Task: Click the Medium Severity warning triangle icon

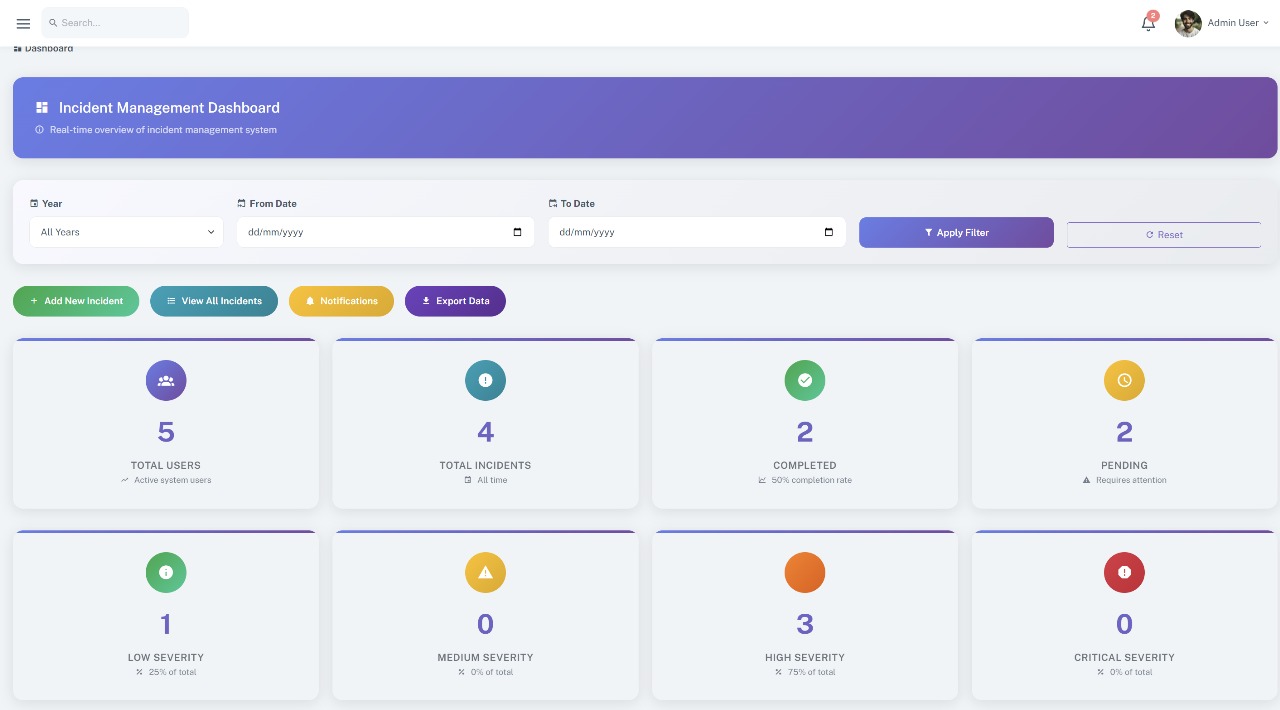Action: click(485, 572)
